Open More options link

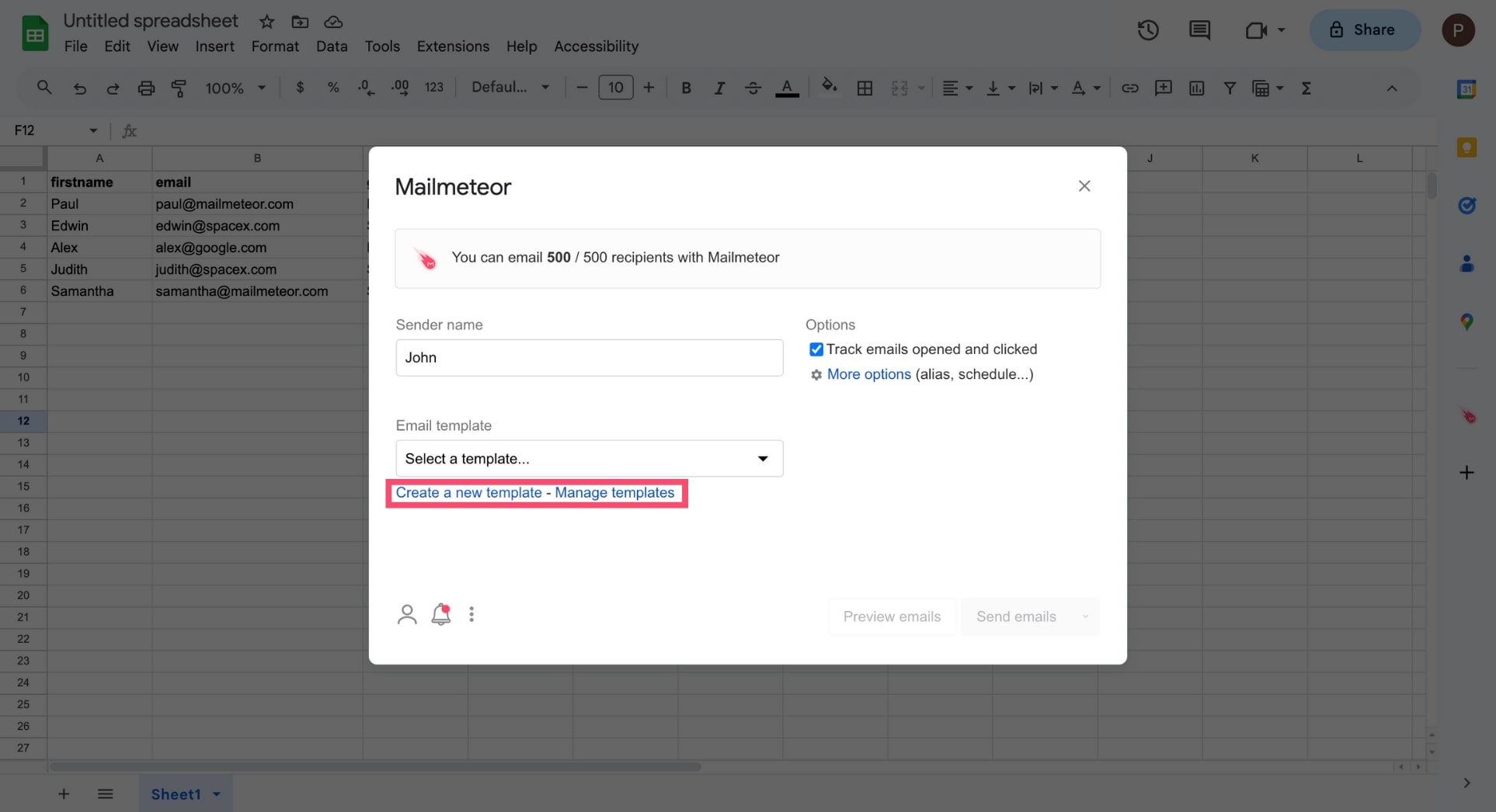(868, 374)
